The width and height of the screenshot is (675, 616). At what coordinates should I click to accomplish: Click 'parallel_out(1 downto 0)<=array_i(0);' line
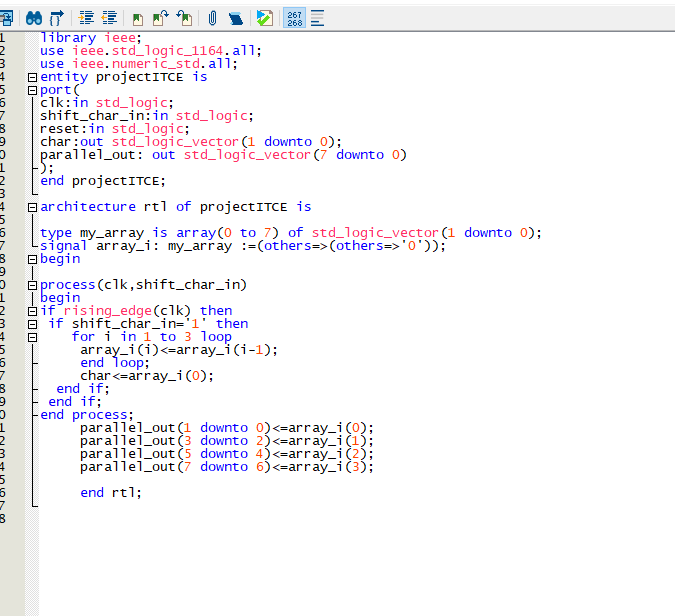227,428
